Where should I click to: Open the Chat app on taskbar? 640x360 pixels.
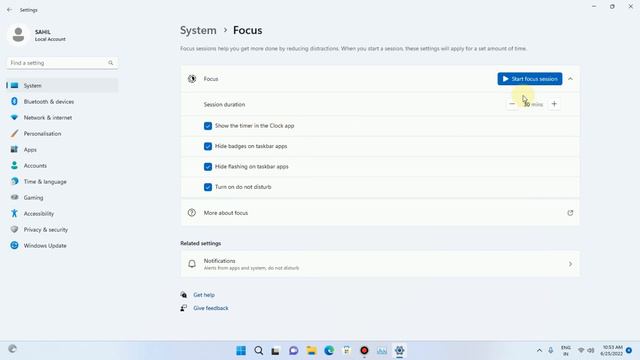click(293, 351)
